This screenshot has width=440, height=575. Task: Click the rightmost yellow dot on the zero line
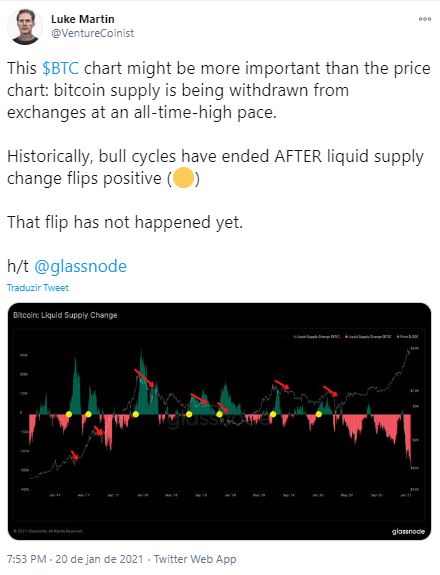pos(319,414)
